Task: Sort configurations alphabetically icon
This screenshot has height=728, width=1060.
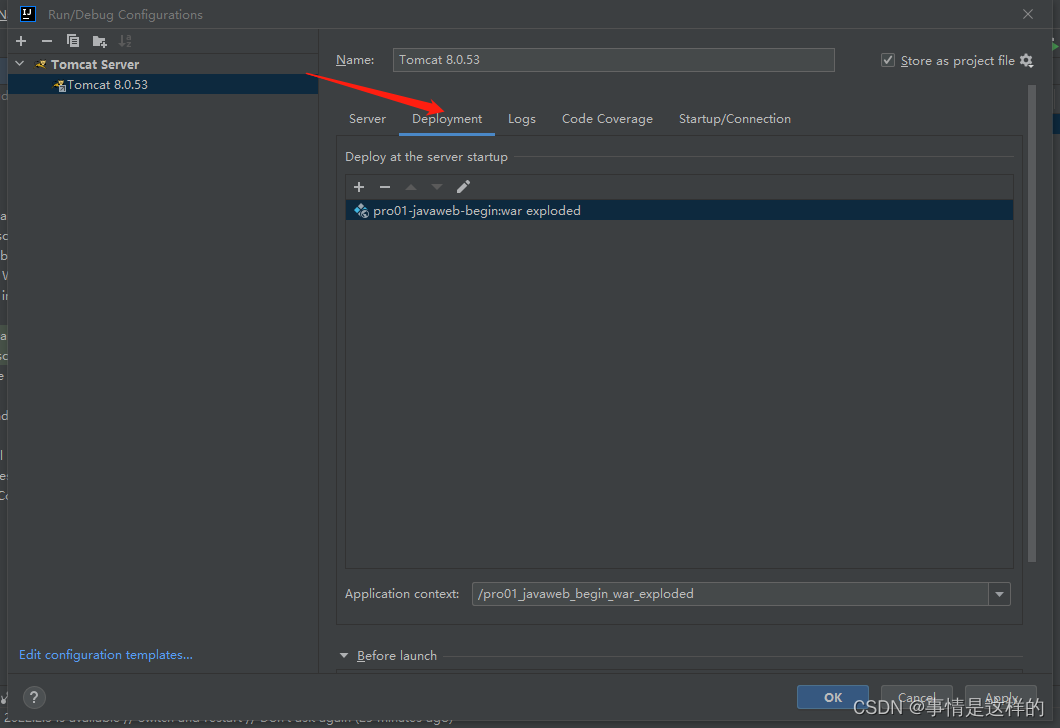Action: tap(125, 41)
